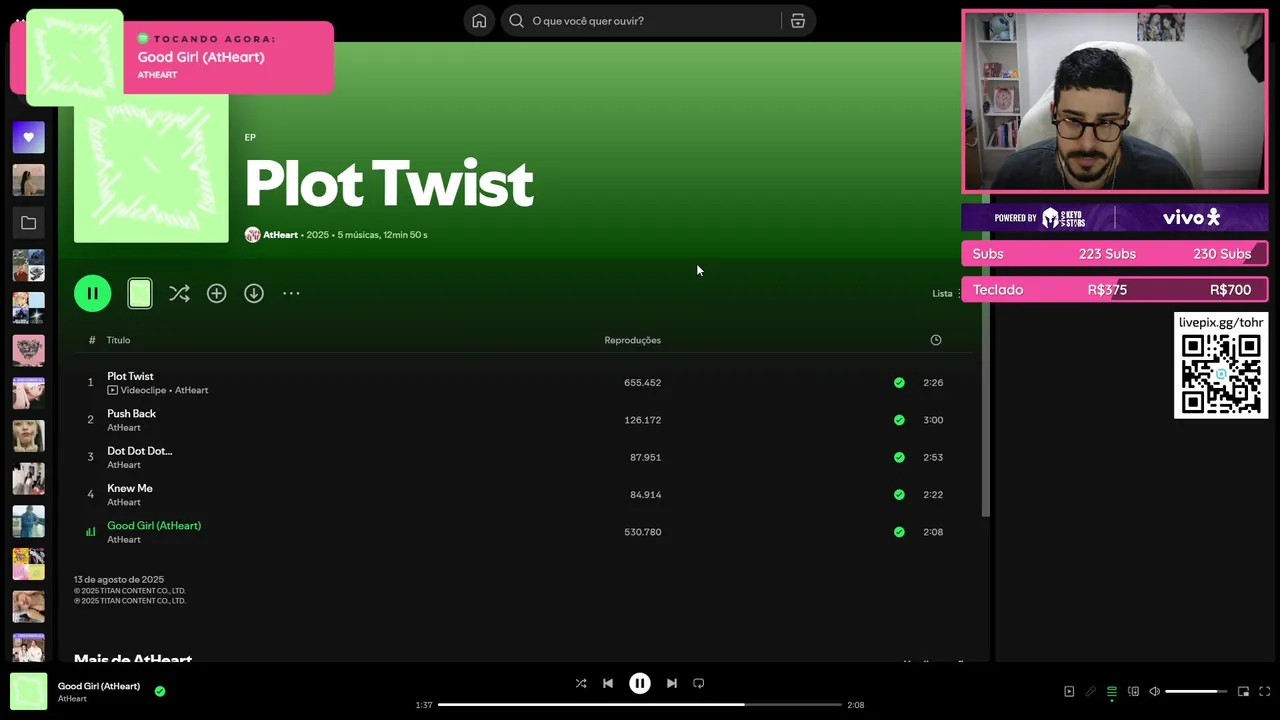Screen dimensions: 1280x720
Task: Click the Spotify logo in the 'Tocando agora' overlay
Action: pos(143,38)
